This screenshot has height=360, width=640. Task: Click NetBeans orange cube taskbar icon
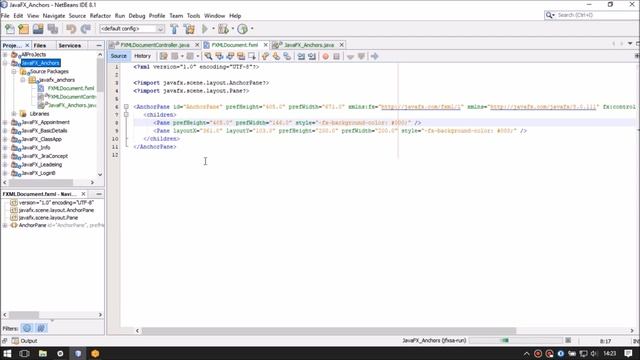pos(95,353)
